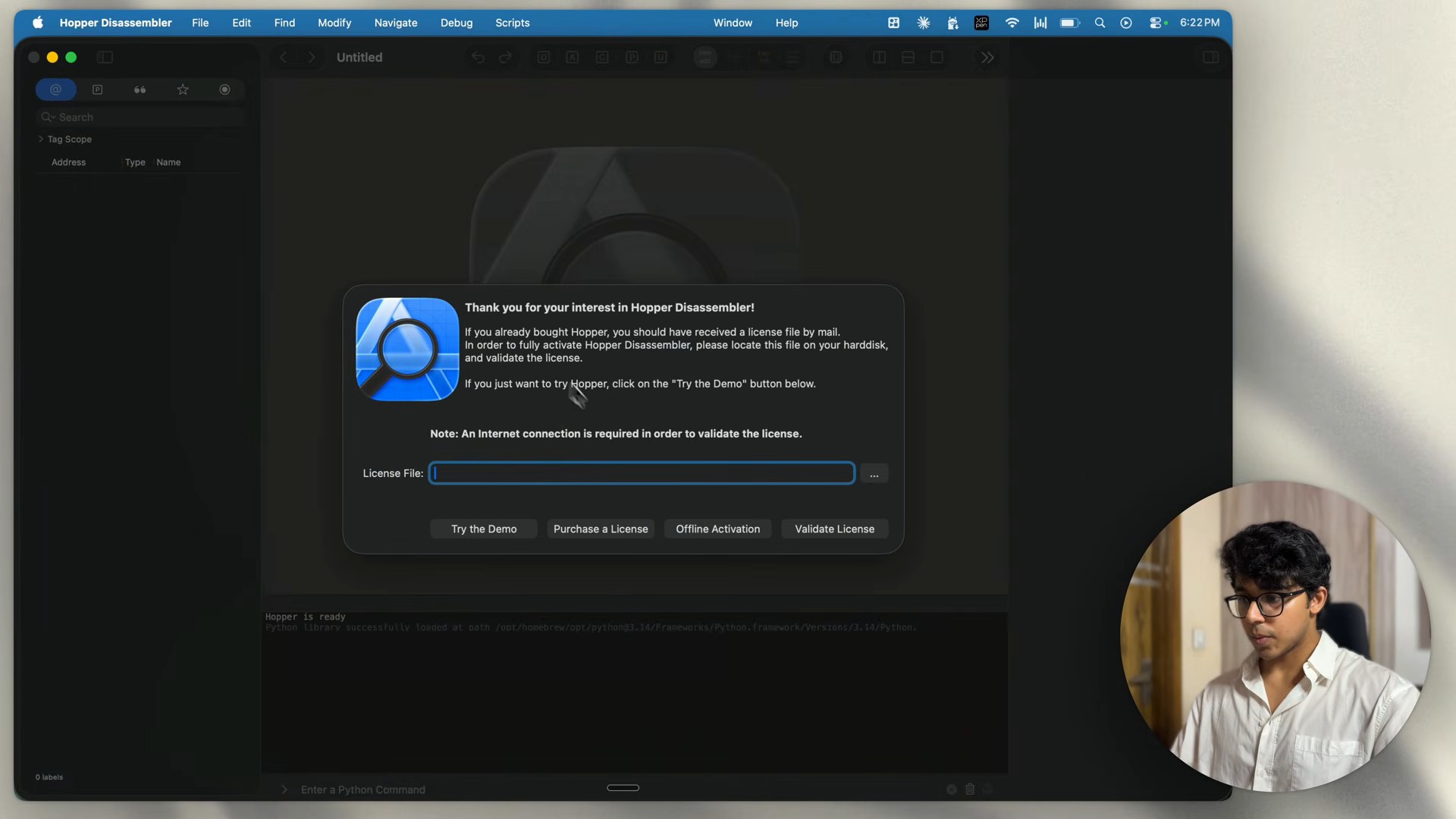
Task: Sort by the Address column header
Action: tap(68, 162)
